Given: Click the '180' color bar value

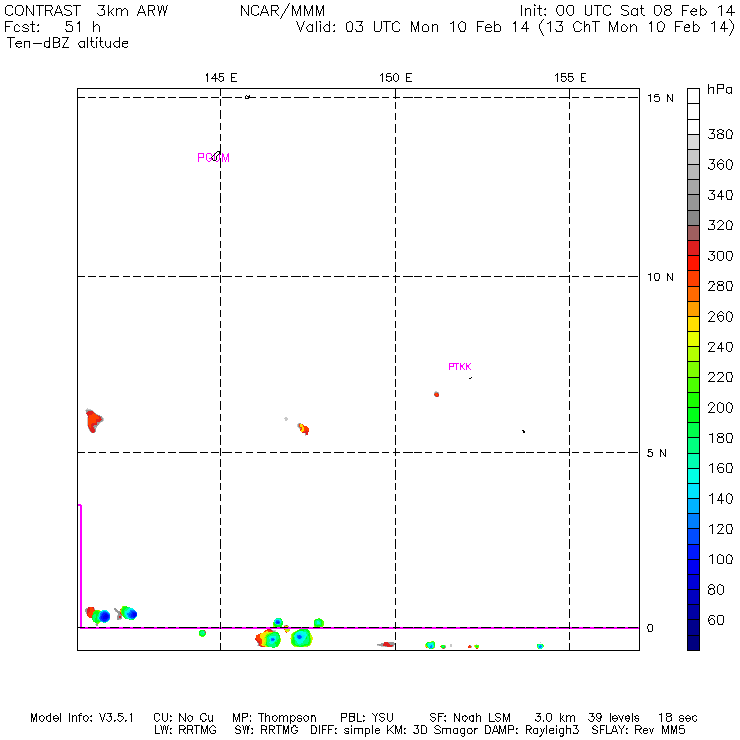Looking at the screenshot, I should tap(720, 438).
